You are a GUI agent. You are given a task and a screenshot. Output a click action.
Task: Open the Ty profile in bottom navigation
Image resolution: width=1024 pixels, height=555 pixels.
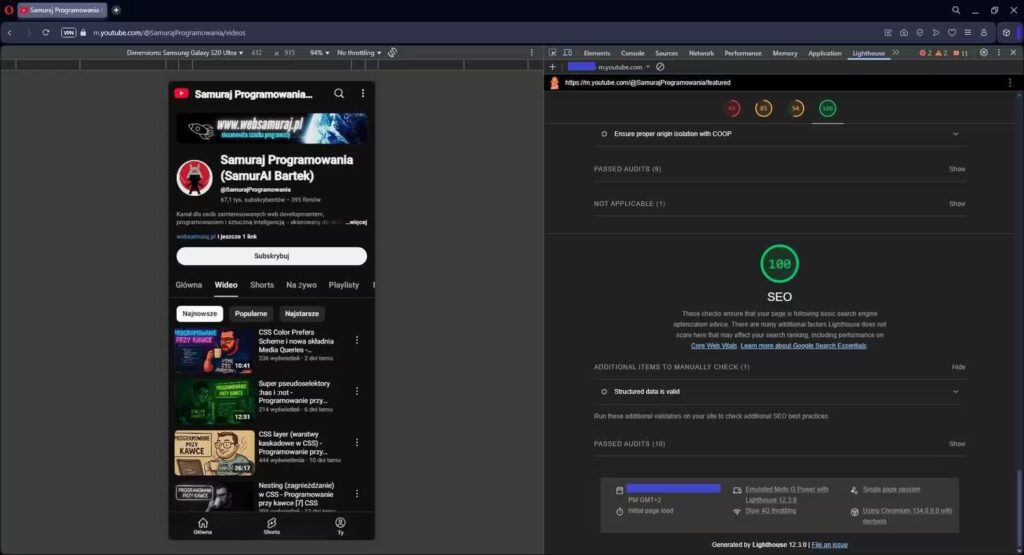click(340, 526)
